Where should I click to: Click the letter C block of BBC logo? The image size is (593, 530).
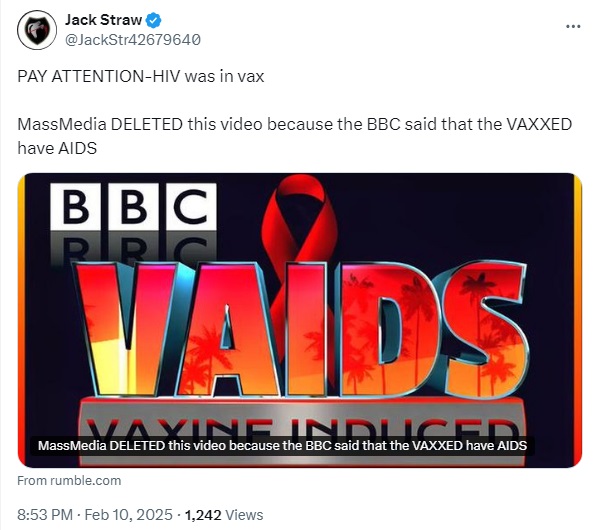[191, 206]
